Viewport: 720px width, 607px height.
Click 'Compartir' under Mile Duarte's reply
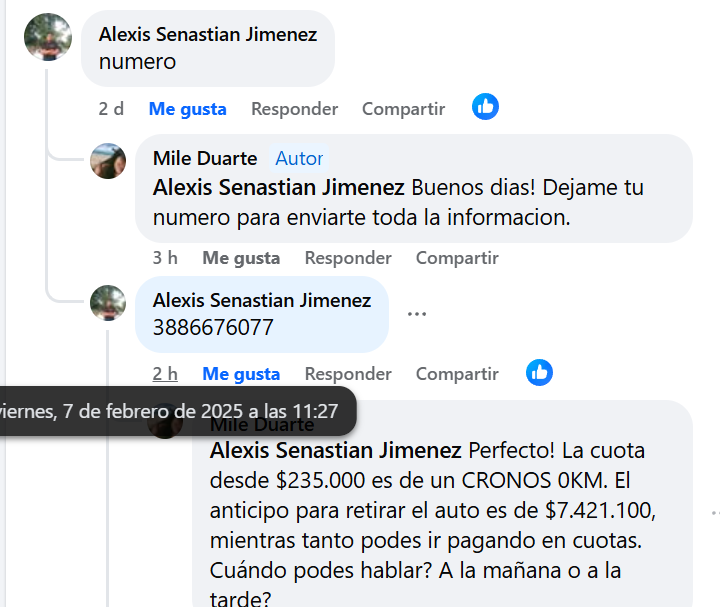457,258
